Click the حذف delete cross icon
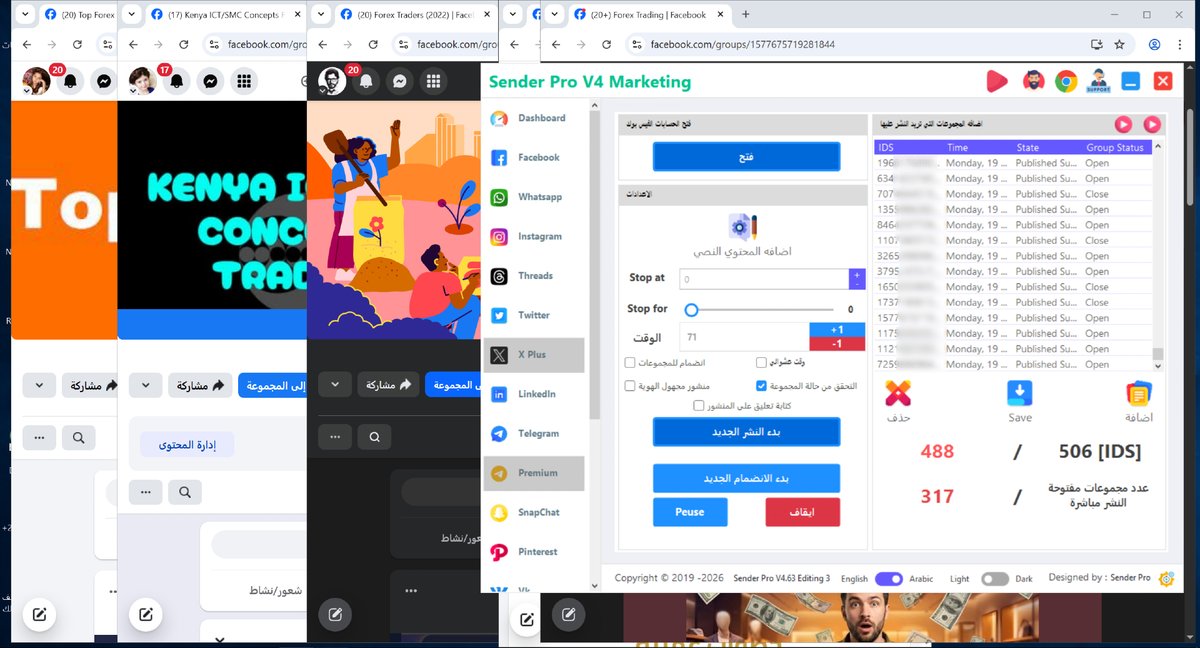Viewport: 1200px width, 648px height. pos(898,393)
